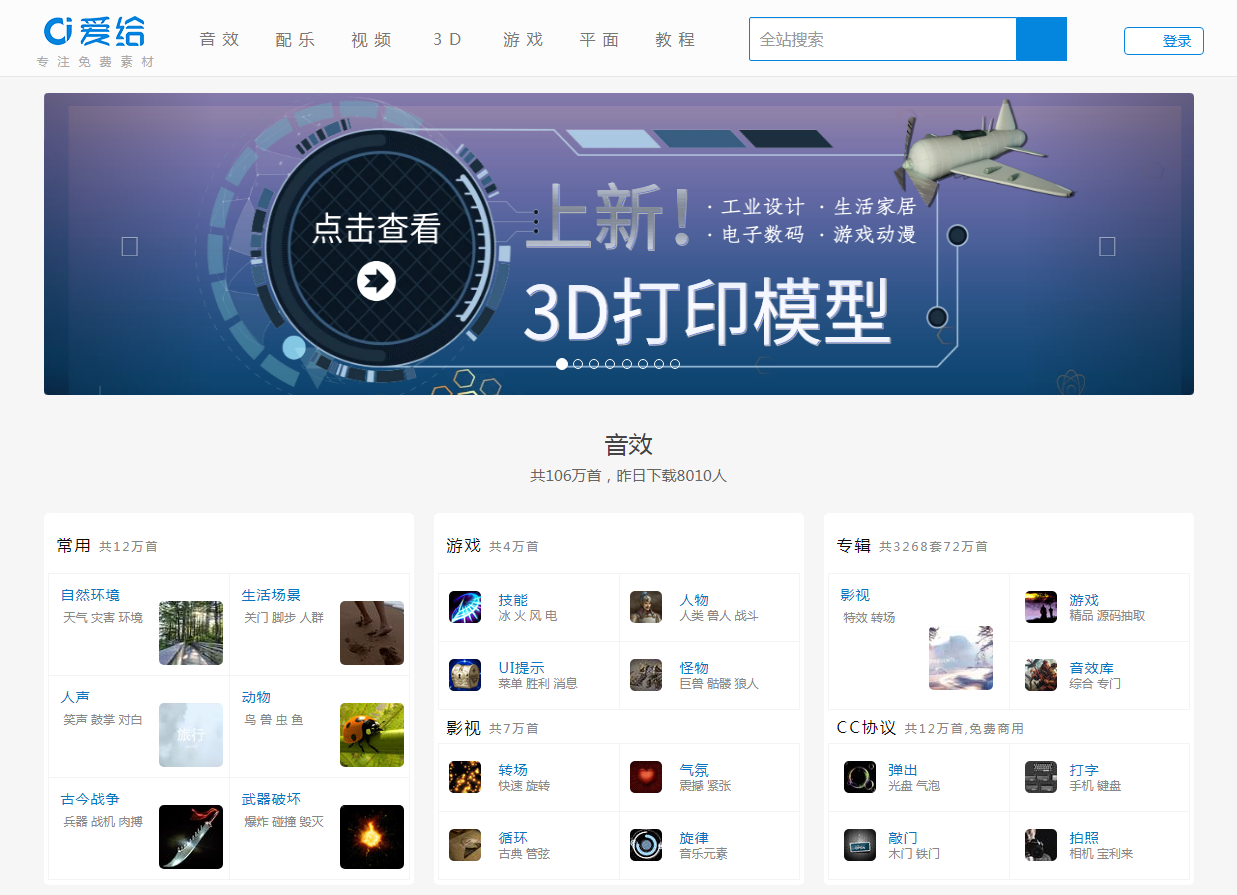1237x895 pixels.
Task: Activate the fourth carousel dot
Action: [x=610, y=364]
